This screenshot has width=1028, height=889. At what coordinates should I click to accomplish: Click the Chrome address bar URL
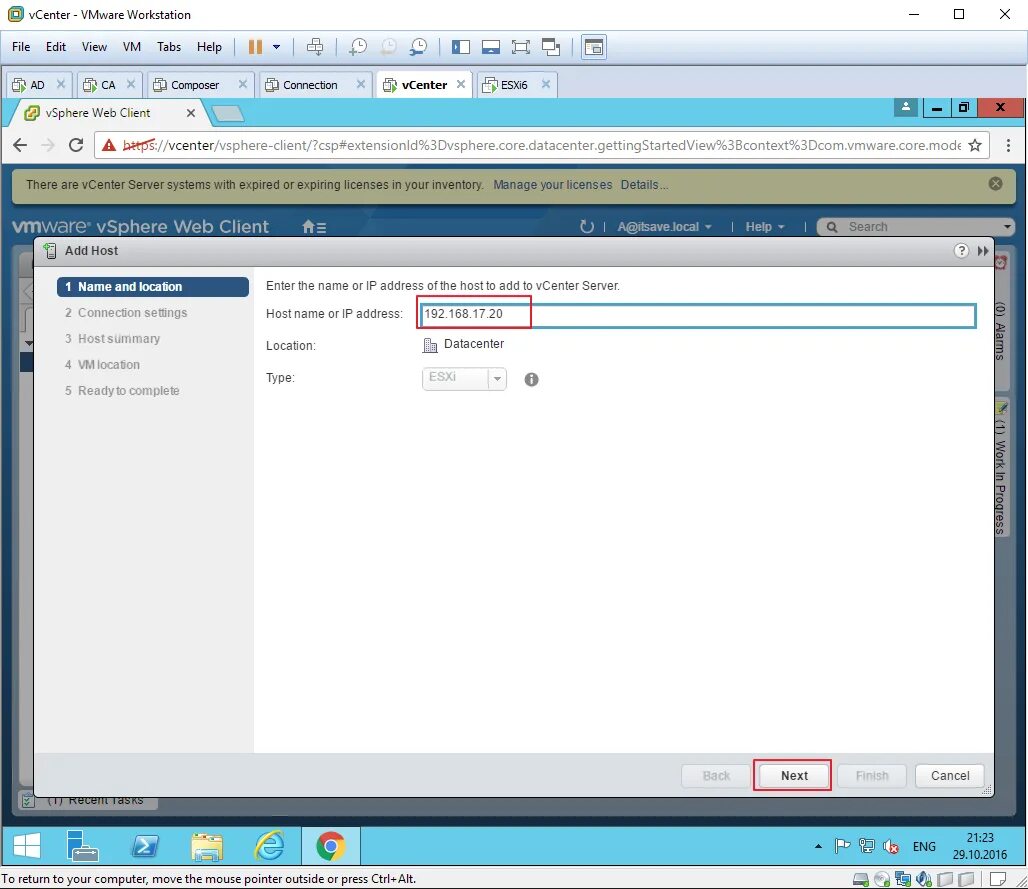coord(542,146)
